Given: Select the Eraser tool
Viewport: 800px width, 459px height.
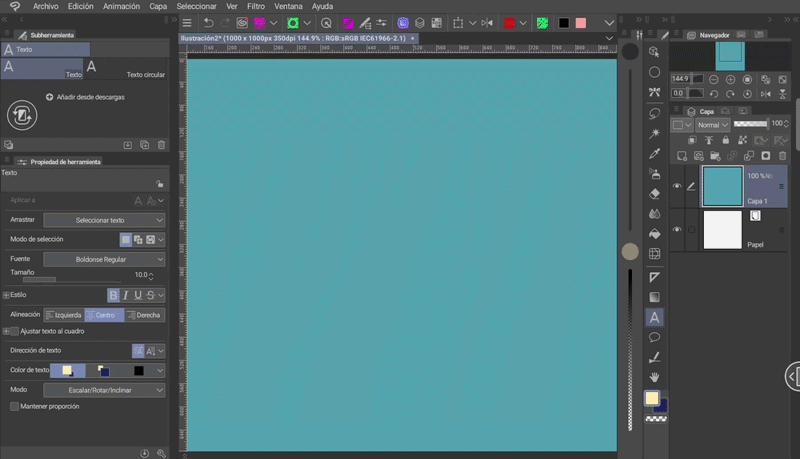Looking at the screenshot, I should coord(654,194).
